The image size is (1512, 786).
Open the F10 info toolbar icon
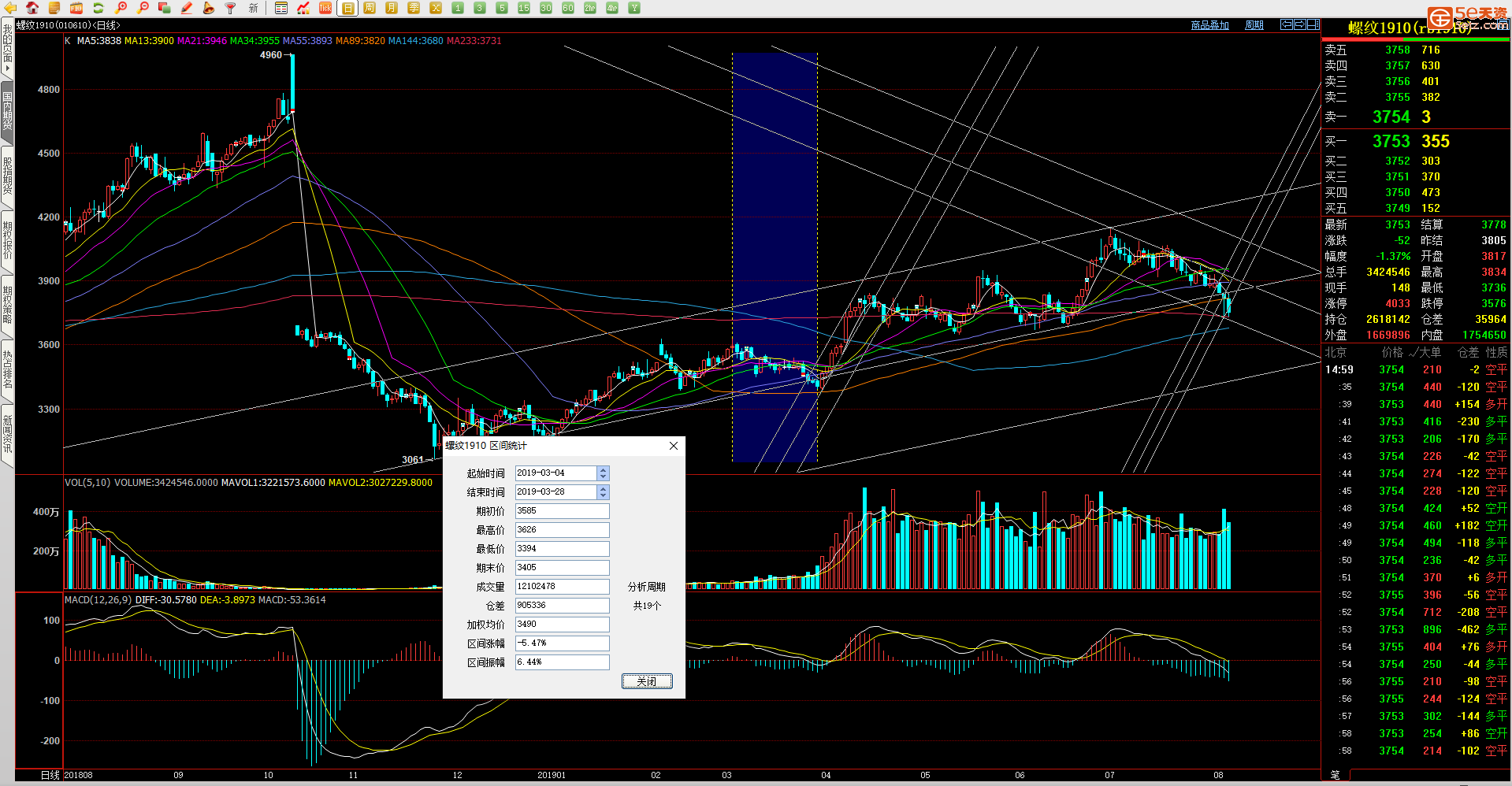click(76, 8)
